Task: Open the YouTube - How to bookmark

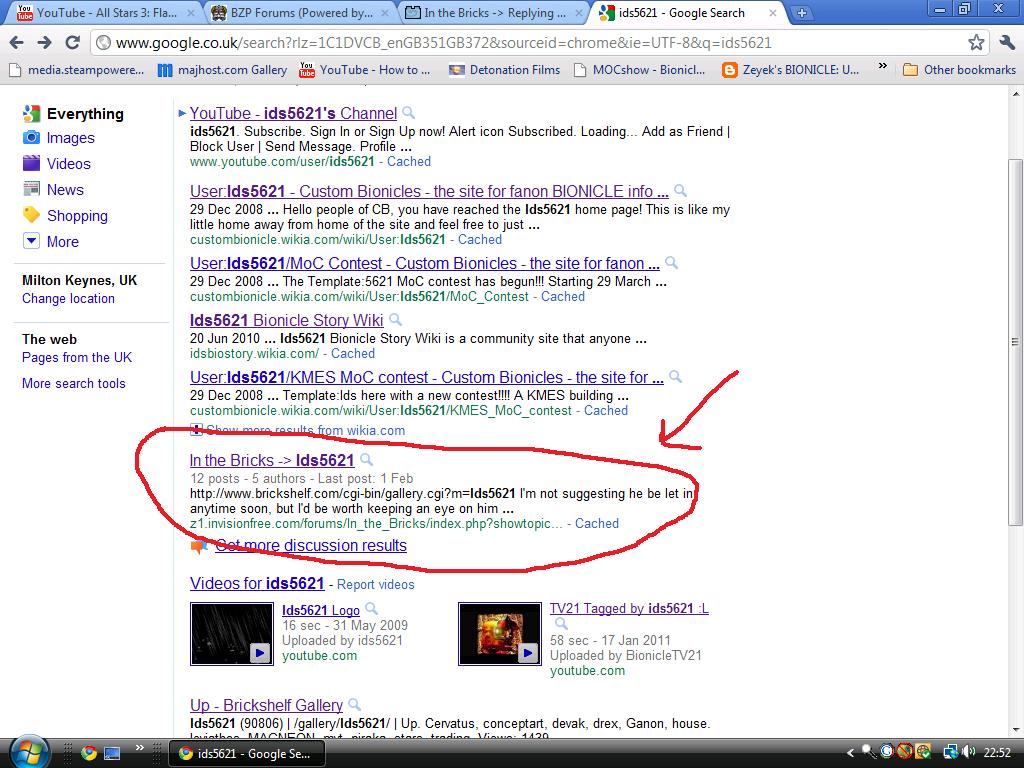Action: 364,69
